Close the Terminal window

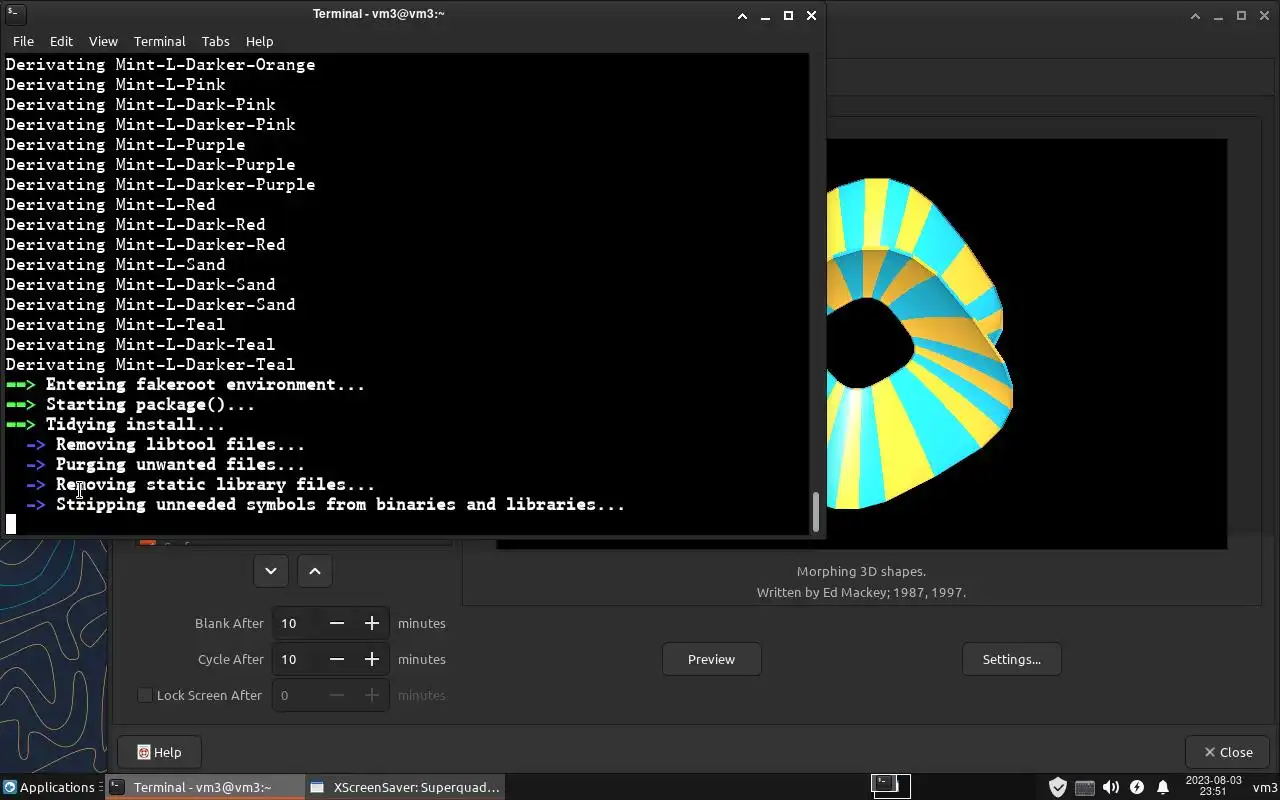tap(811, 15)
